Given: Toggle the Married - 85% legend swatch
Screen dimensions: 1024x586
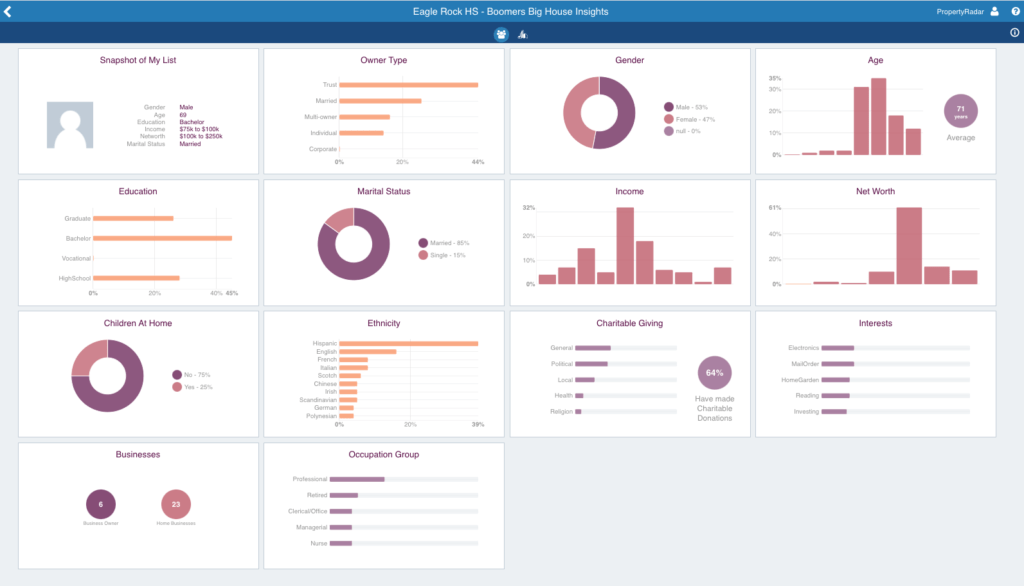Looking at the screenshot, I should coord(423,242).
